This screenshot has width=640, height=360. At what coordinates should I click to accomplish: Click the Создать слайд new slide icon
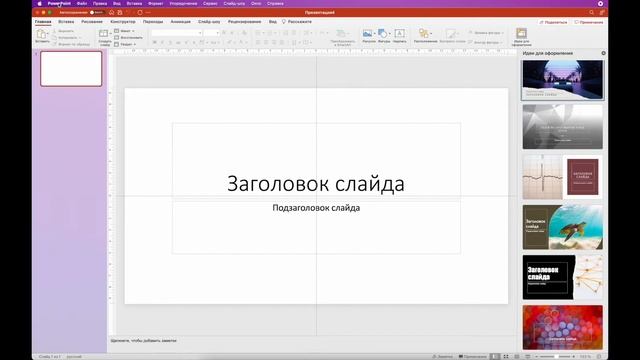[104, 34]
